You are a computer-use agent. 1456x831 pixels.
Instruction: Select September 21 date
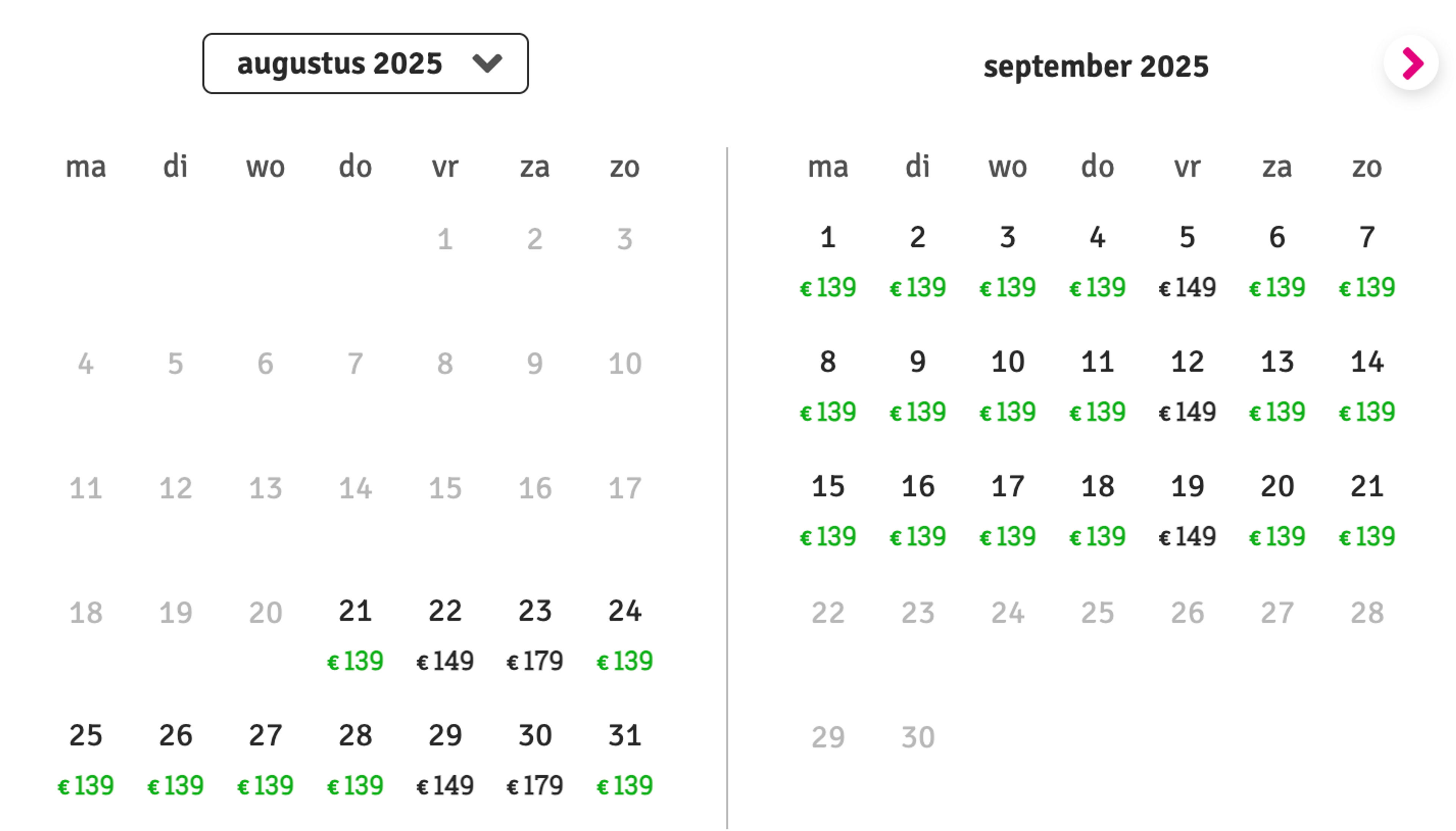[x=1367, y=510]
